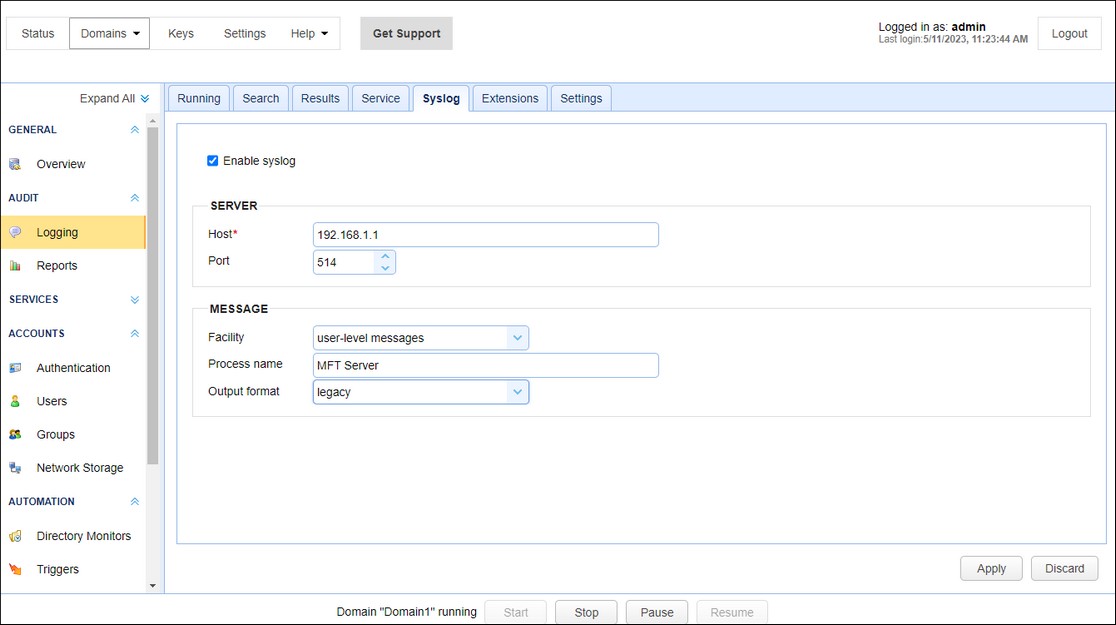Click the sidebar scroll up arrow
This screenshot has height=625, width=1116.
pyautogui.click(x=152, y=122)
